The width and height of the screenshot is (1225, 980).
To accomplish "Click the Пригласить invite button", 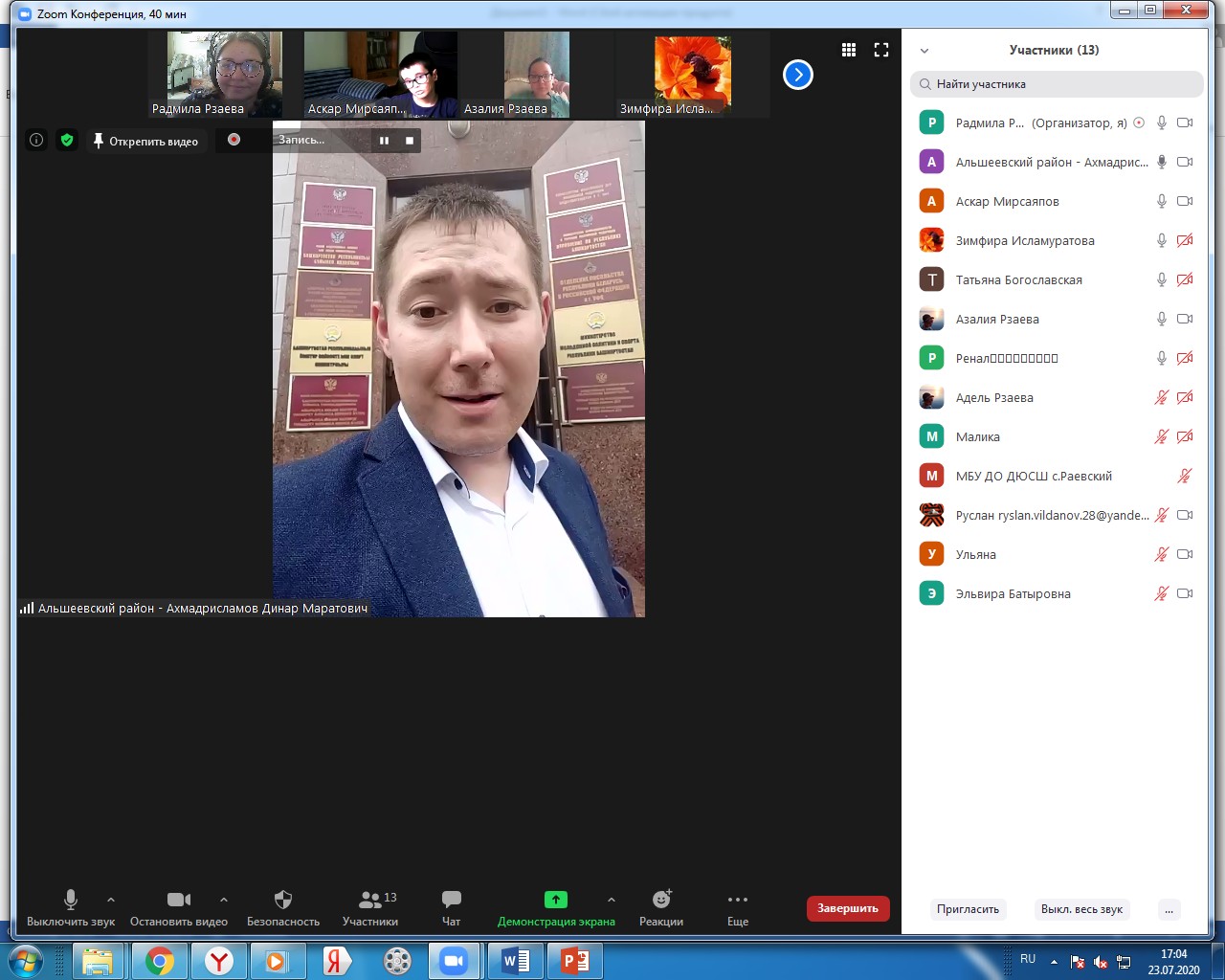I will [x=968, y=909].
